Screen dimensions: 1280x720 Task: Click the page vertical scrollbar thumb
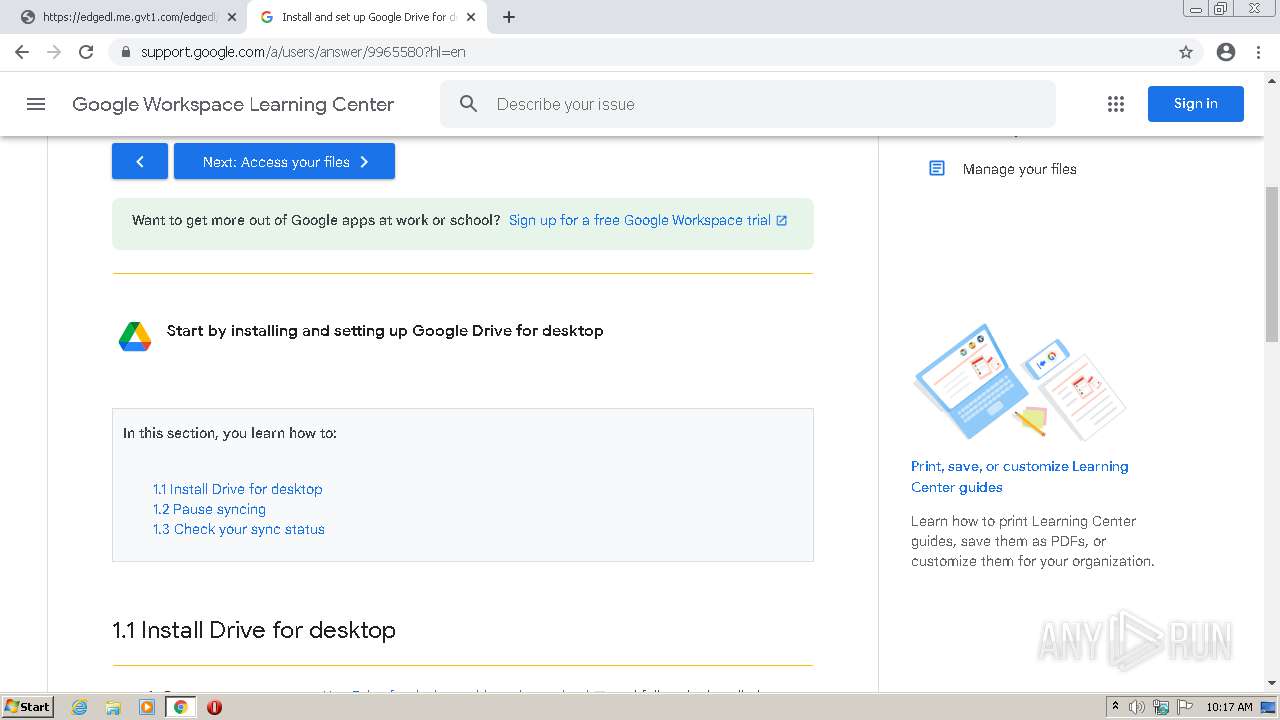(1272, 264)
